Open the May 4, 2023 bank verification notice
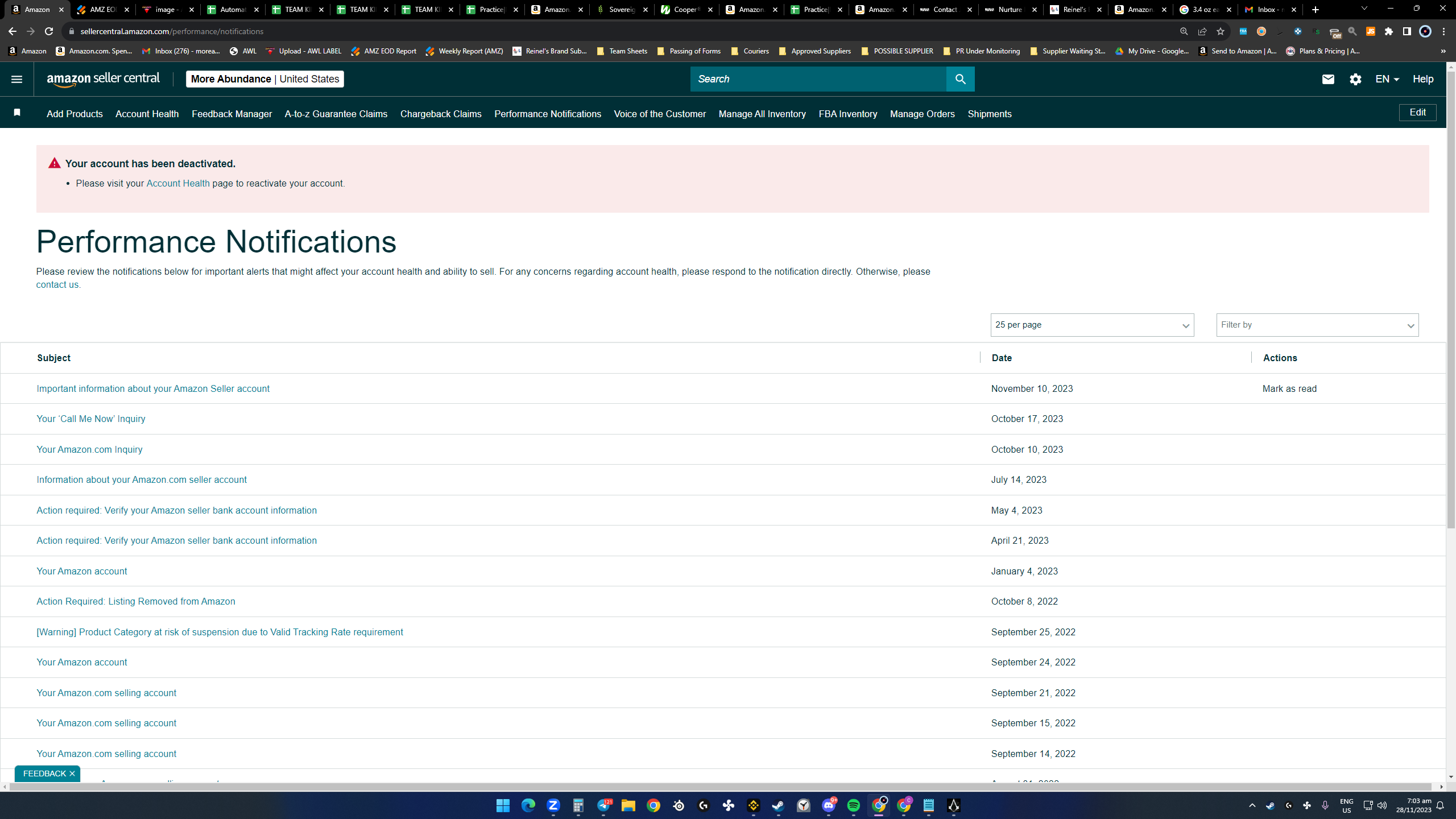 tap(176, 510)
